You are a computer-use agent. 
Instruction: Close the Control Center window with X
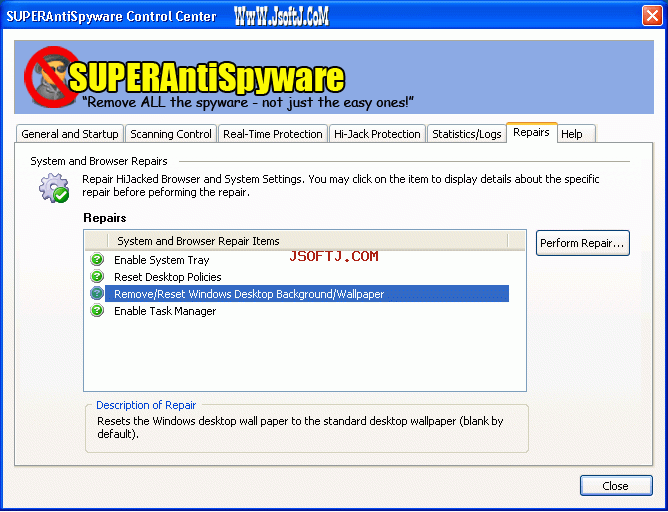(x=652, y=16)
